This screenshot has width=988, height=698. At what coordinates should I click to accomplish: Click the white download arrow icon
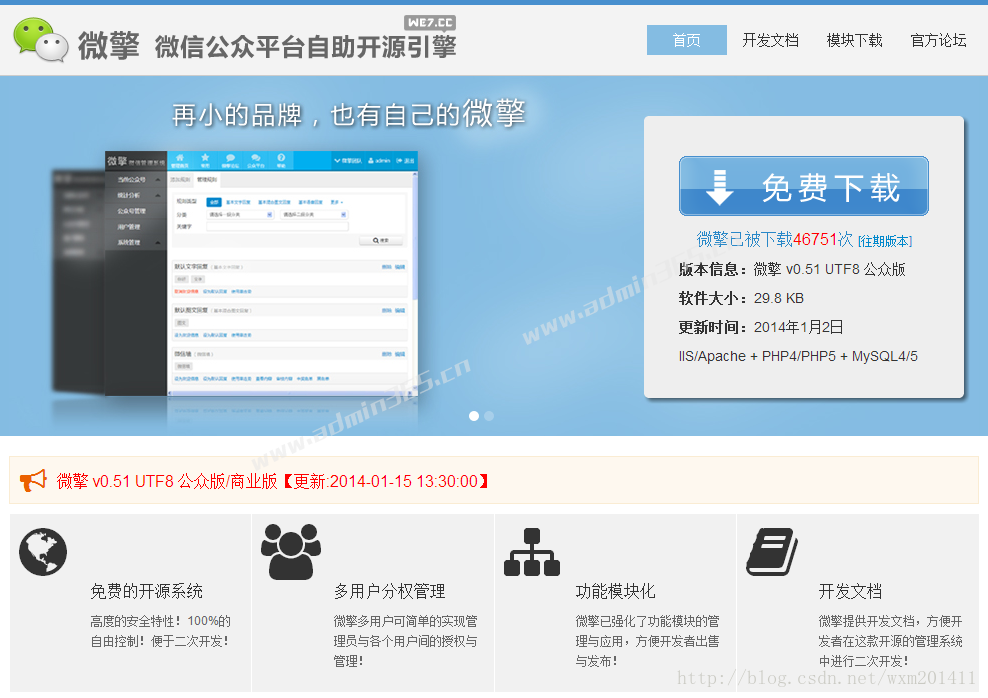point(719,187)
